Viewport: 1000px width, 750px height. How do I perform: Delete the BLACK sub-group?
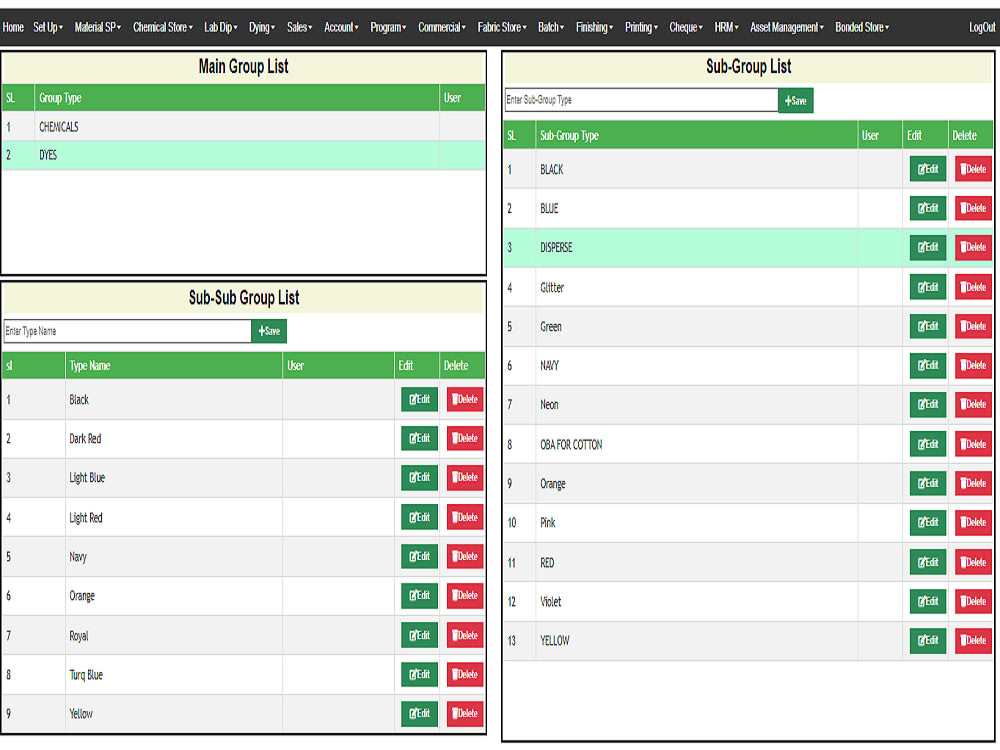tap(973, 169)
